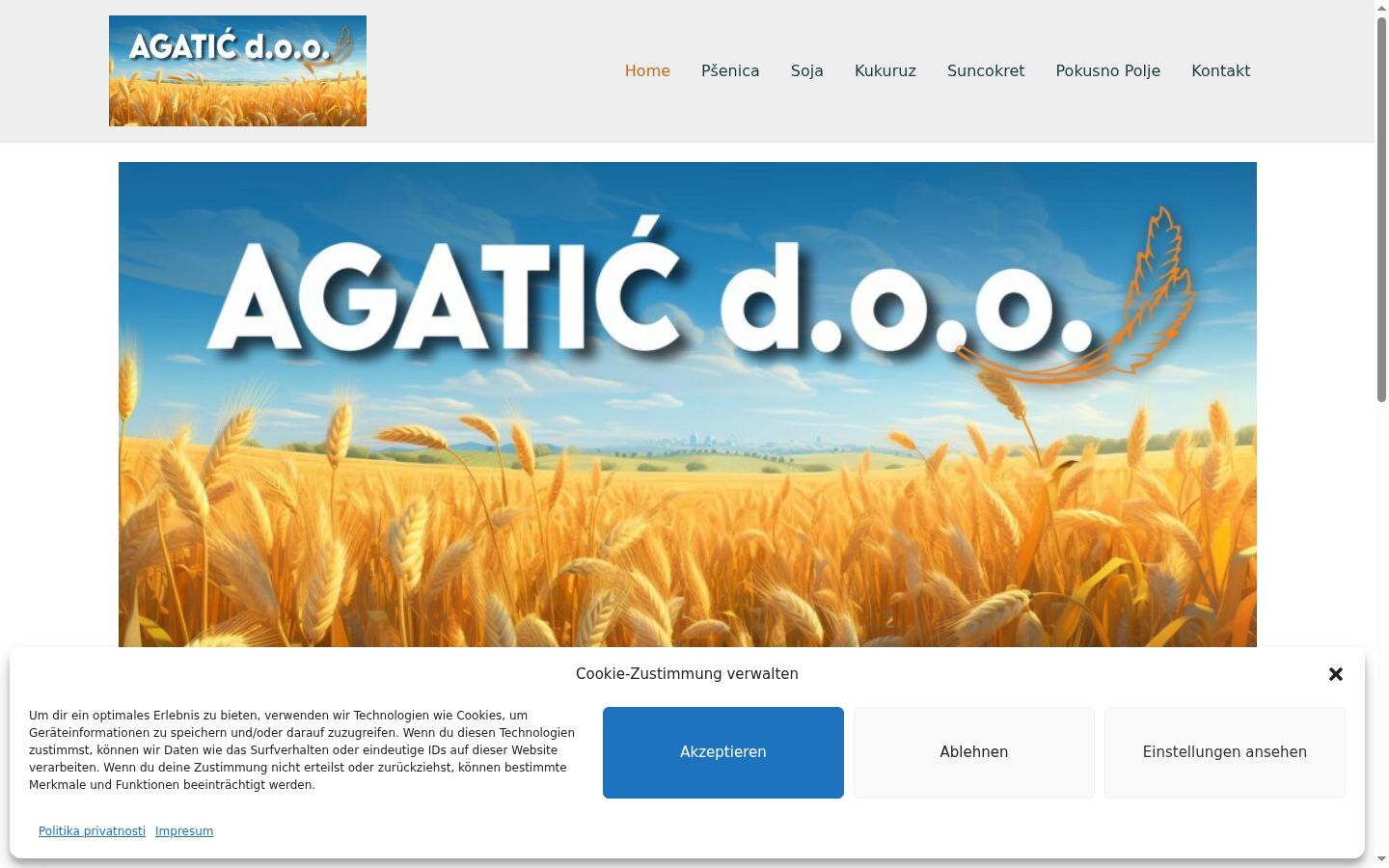
Task: Open the Pokusno Polje page
Action: [x=1108, y=70]
